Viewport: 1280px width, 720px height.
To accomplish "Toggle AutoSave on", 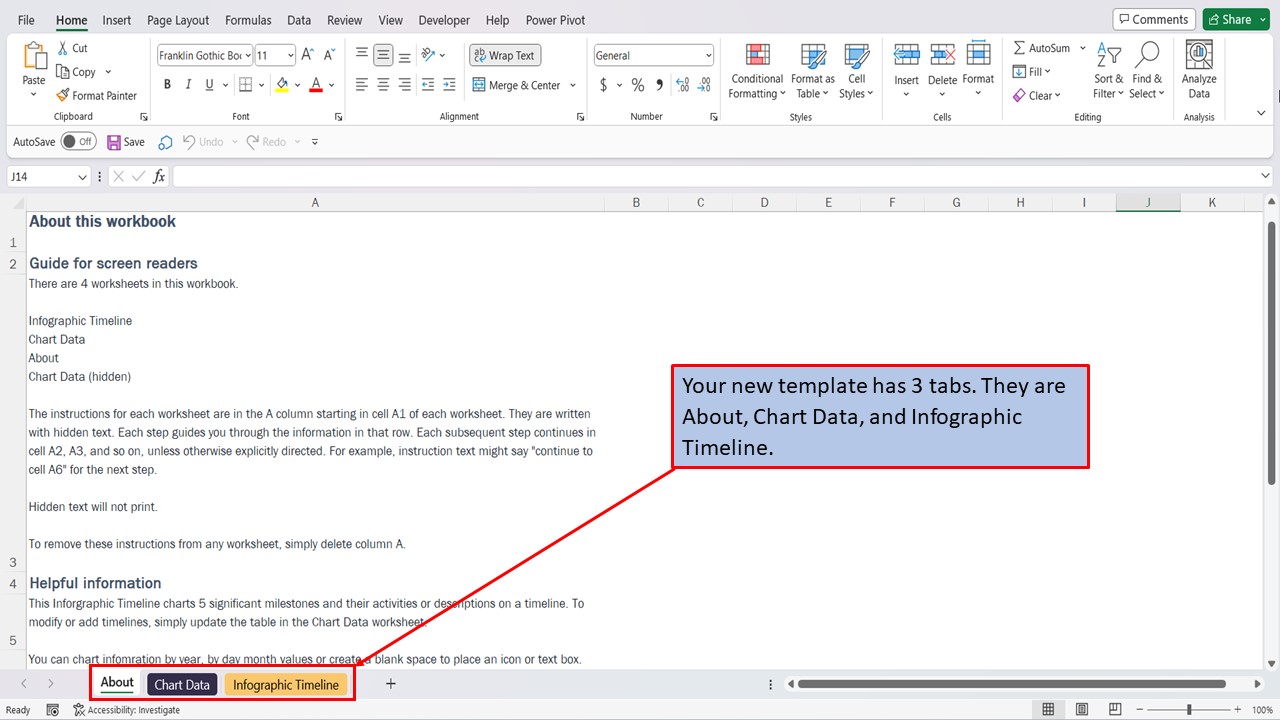I will pyautogui.click(x=78, y=141).
